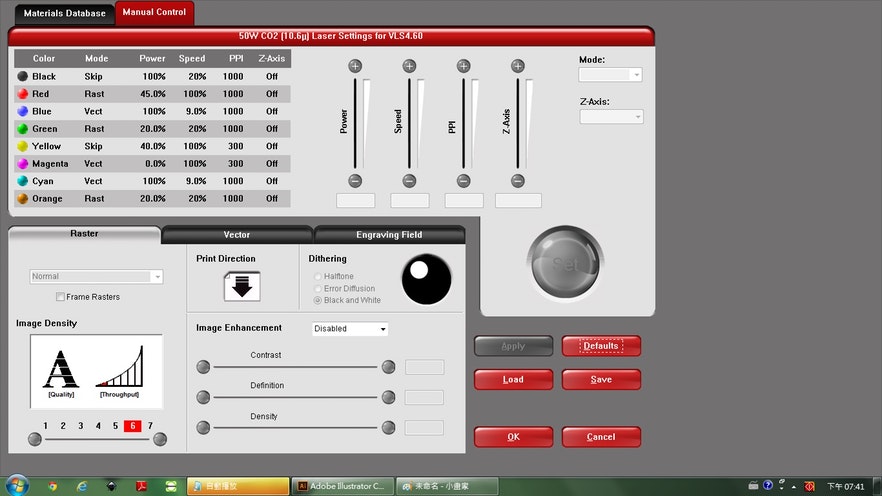
Task: Click the Defaults button
Action: coord(601,346)
